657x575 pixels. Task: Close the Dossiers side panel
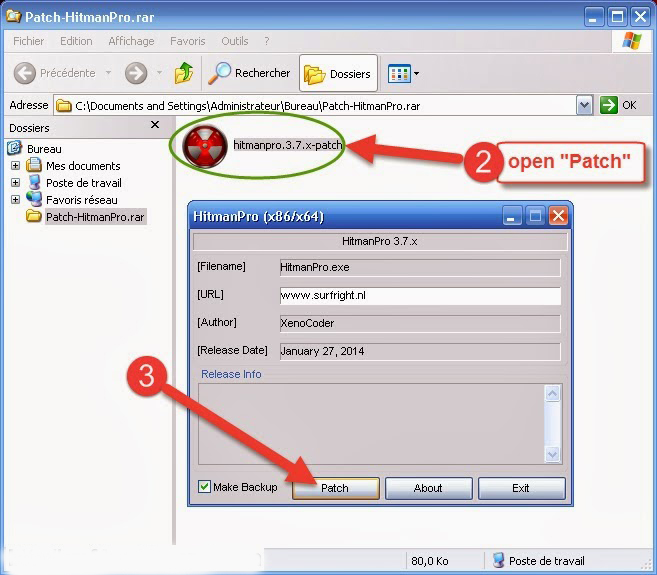[155, 124]
